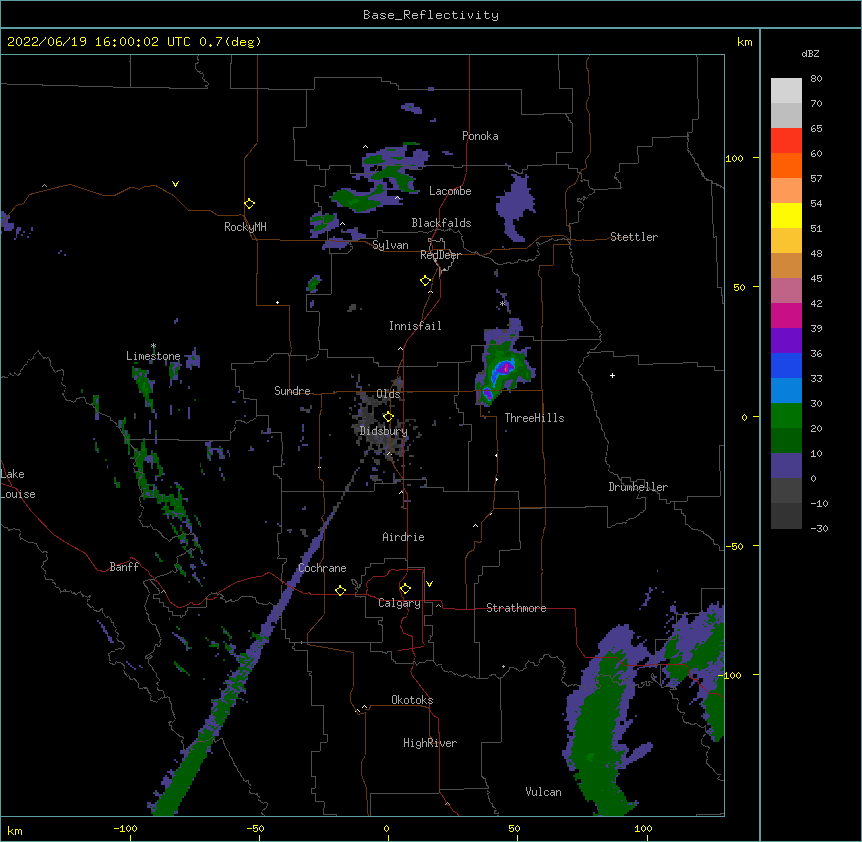Click the Strathmore town label
862x842 pixels.
[x=516, y=608]
